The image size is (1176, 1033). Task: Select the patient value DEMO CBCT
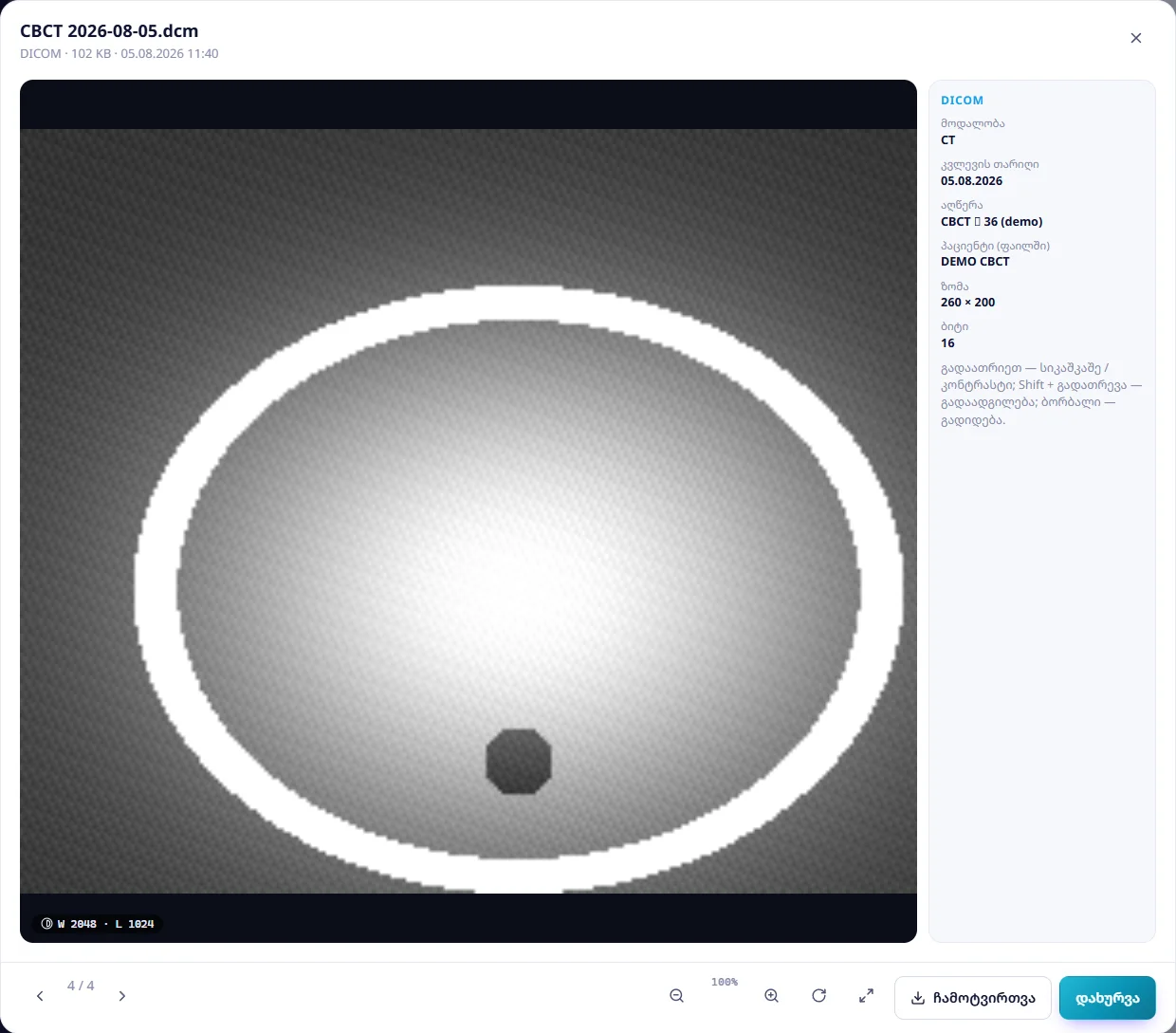[x=975, y=262]
